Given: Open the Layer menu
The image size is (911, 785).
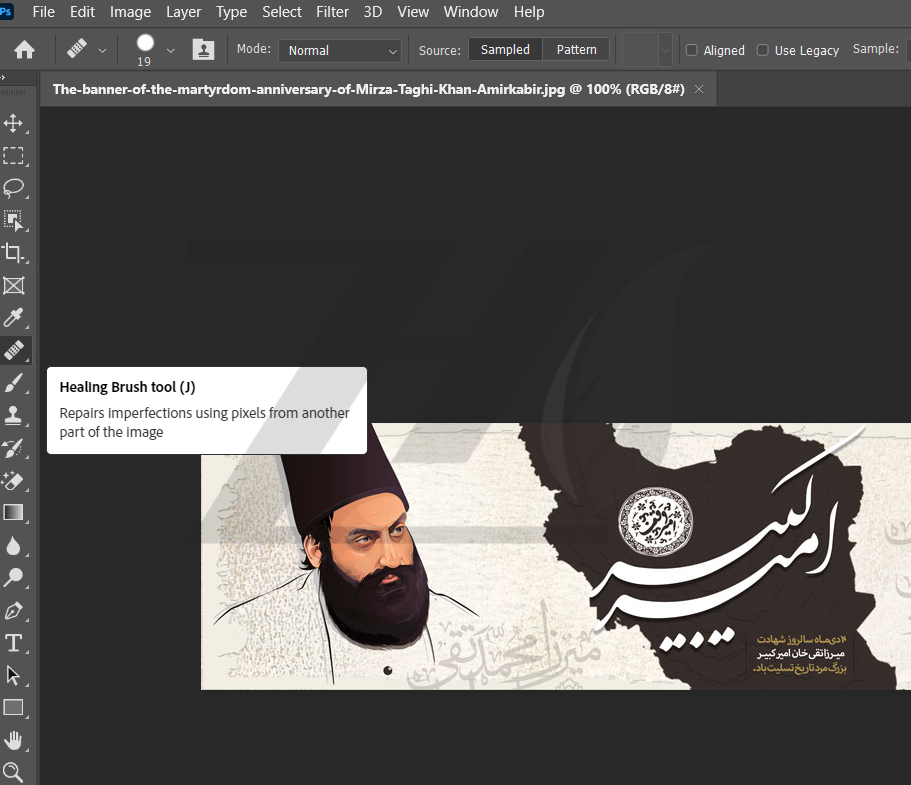Looking at the screenshot, I should (183, 12).
